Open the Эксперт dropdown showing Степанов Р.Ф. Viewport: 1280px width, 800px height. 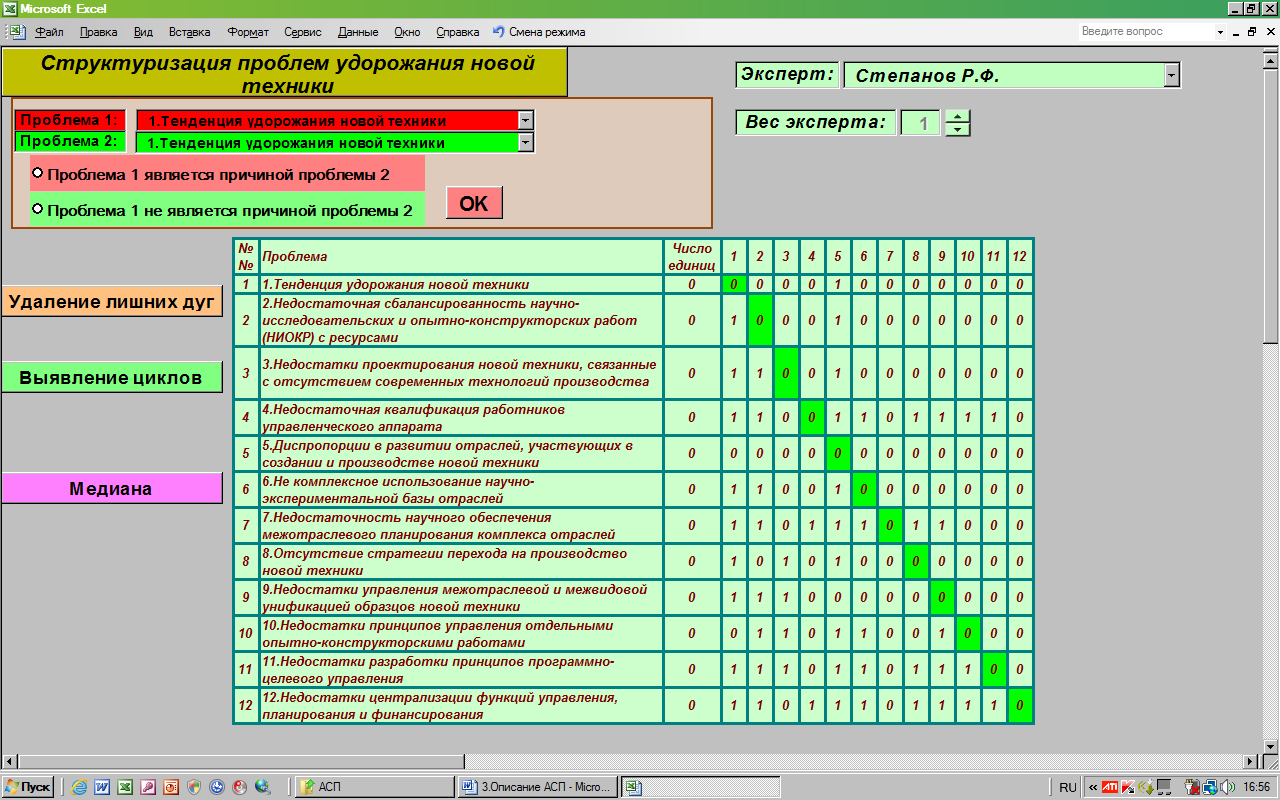point(1172,75)
